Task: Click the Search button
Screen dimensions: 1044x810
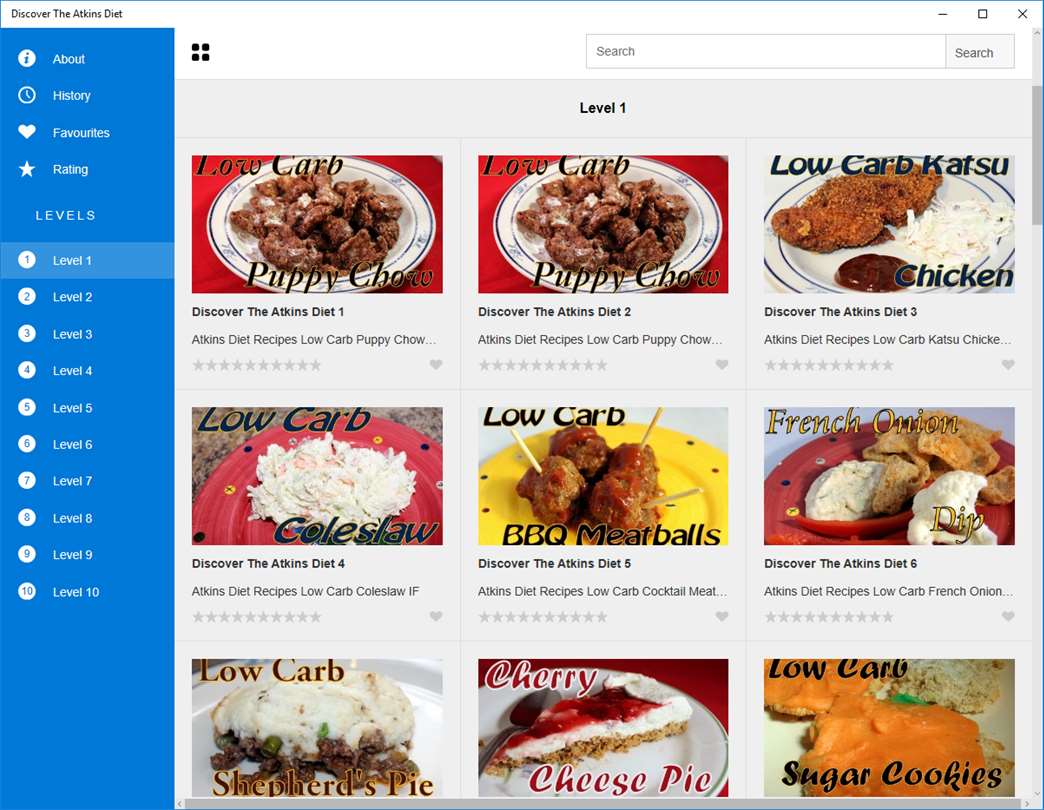Action: point(979,52)
